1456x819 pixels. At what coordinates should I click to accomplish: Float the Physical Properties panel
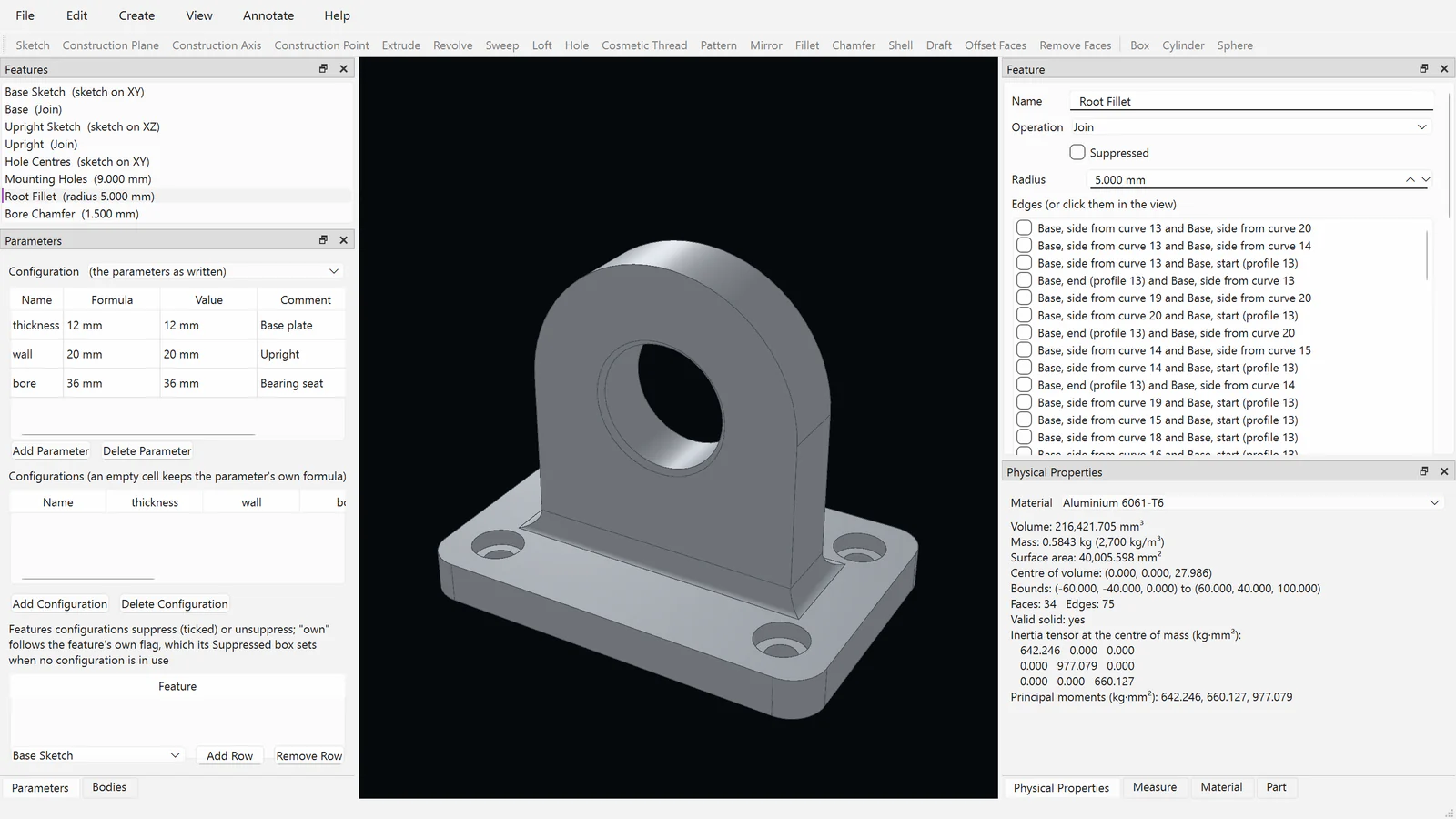(1424, 471)
